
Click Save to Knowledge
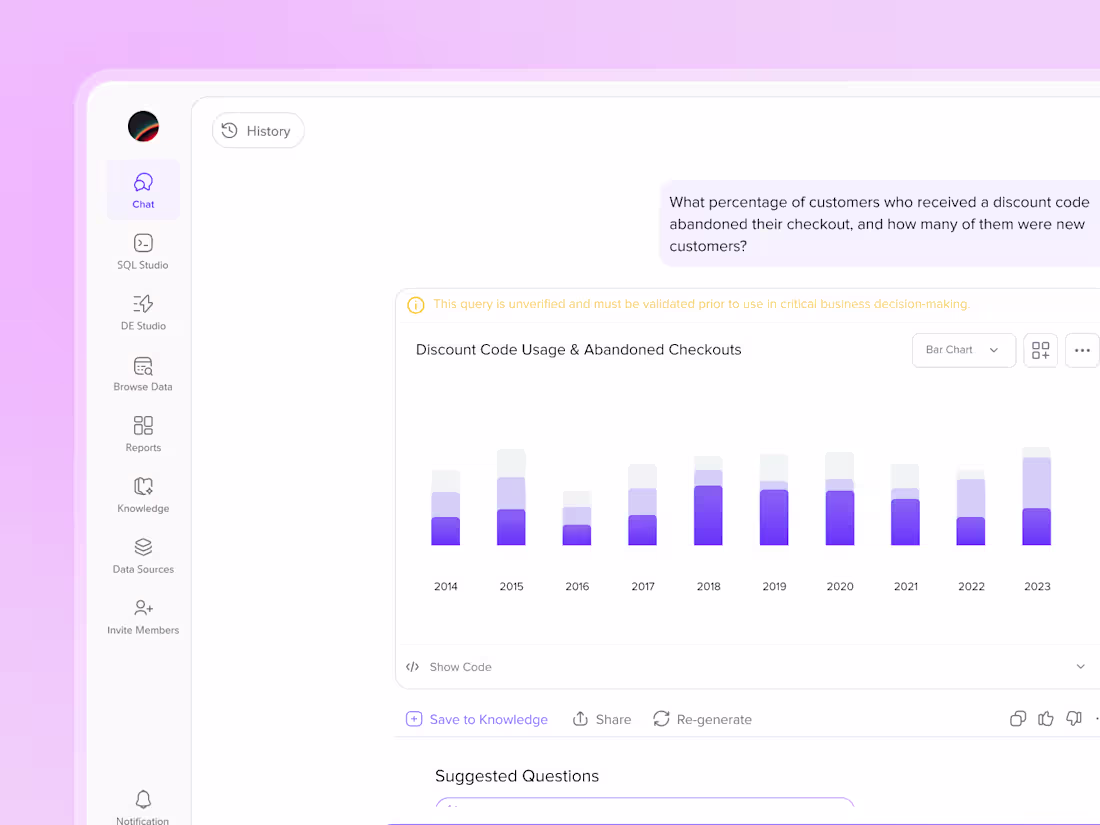(x=477, y=719)
